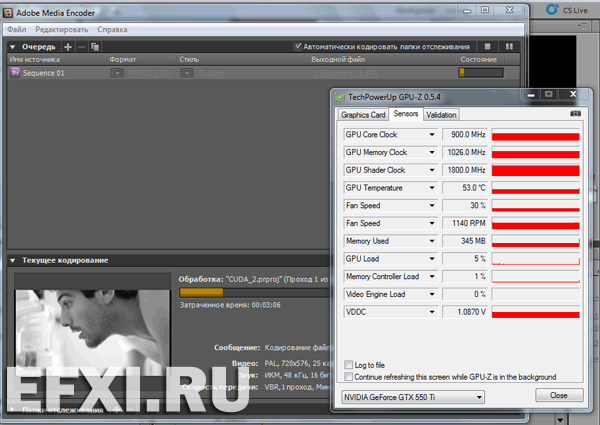Image resolution: width=600 pixels, height=425 pixels.
Task: Open the GPU Temperature sensor dropdown
Action: click(432, 188)
